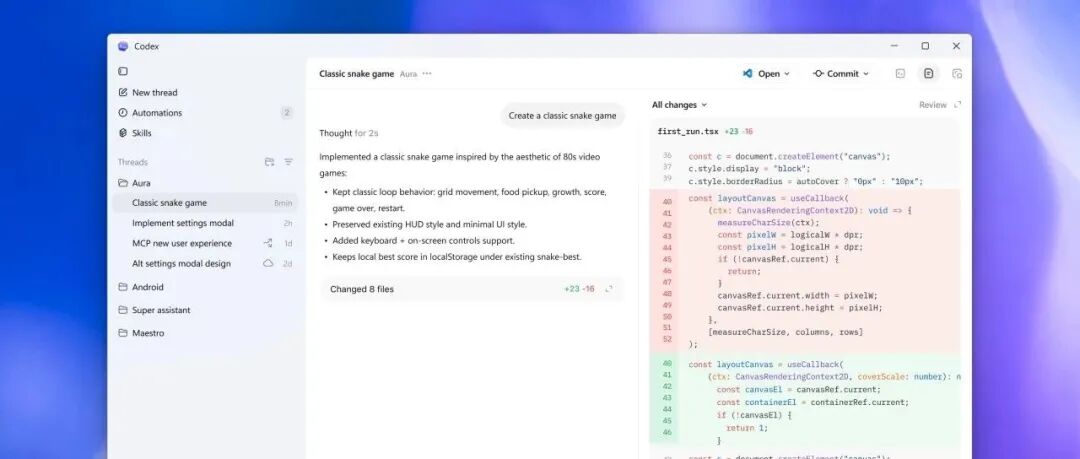Screen dimensions: 1080x459
Task: Click the Automations clock icon
Action: (123, 112)
